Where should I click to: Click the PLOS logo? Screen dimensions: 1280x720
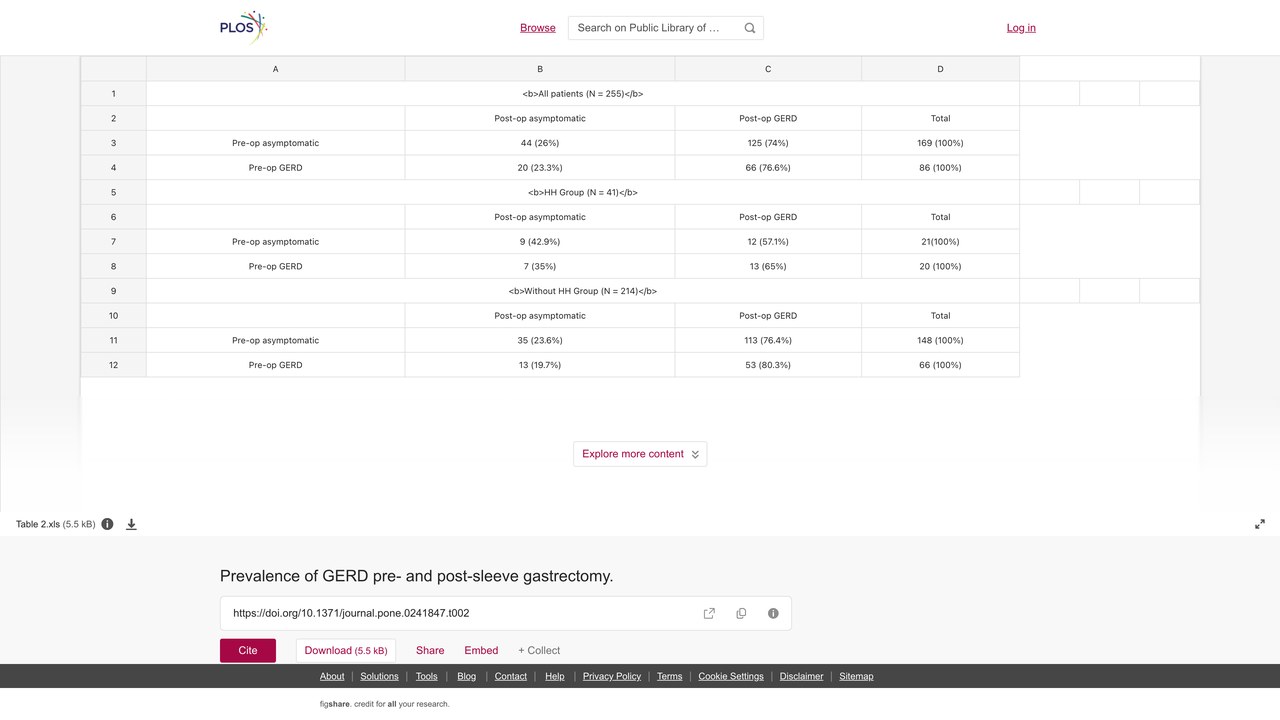[244, 27]
